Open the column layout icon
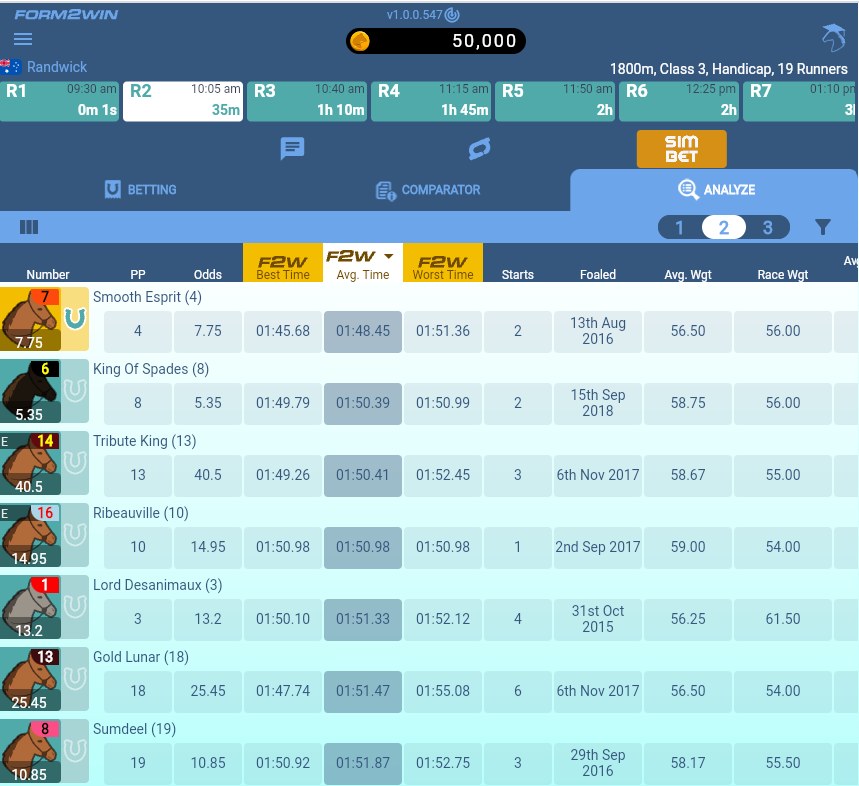The image size is (859, 786). [29, 227]
